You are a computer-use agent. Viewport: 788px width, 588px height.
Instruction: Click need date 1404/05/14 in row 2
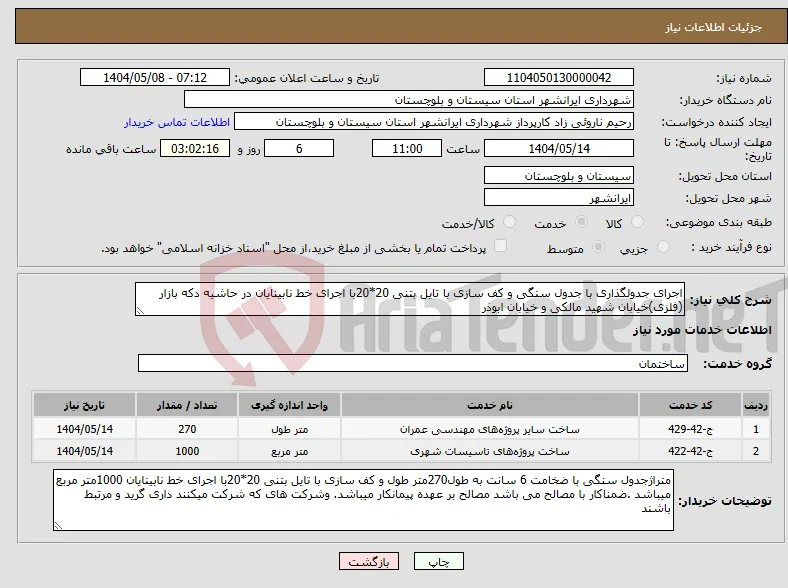84,451
